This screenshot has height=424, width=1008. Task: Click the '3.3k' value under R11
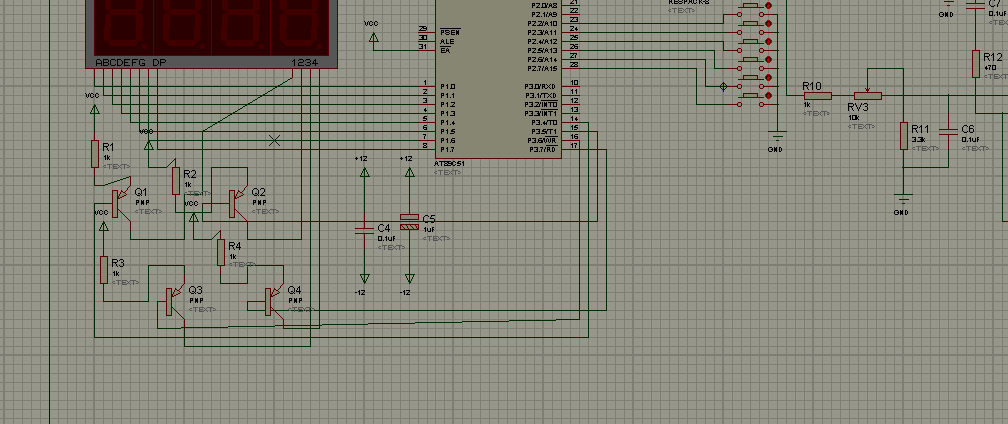918,139
